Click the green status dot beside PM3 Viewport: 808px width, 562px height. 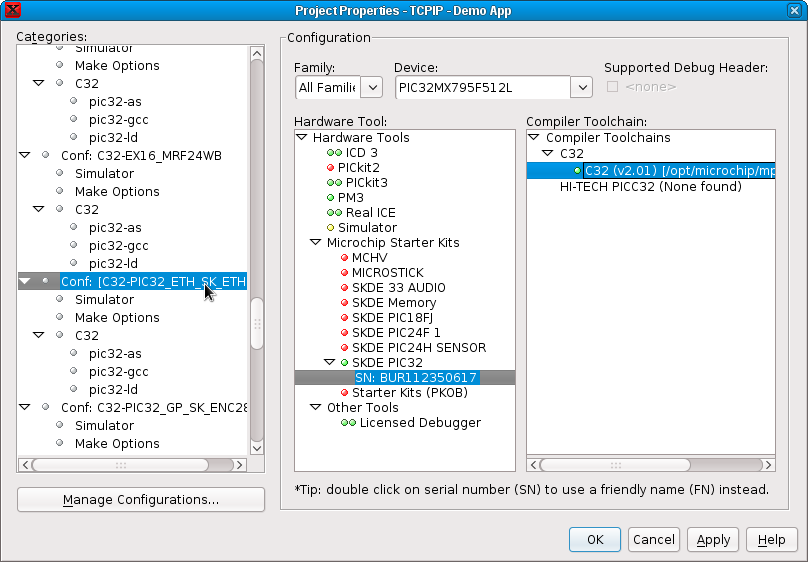click(331, 198)
